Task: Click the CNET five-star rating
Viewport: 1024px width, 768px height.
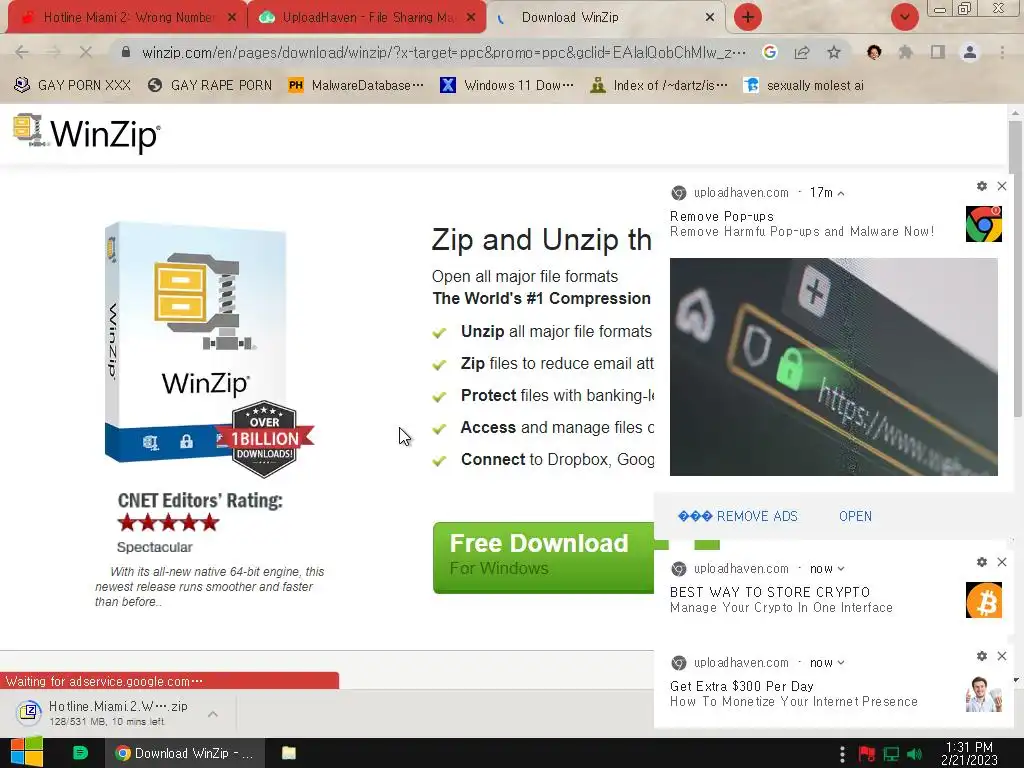Action: tap(168, 522)
